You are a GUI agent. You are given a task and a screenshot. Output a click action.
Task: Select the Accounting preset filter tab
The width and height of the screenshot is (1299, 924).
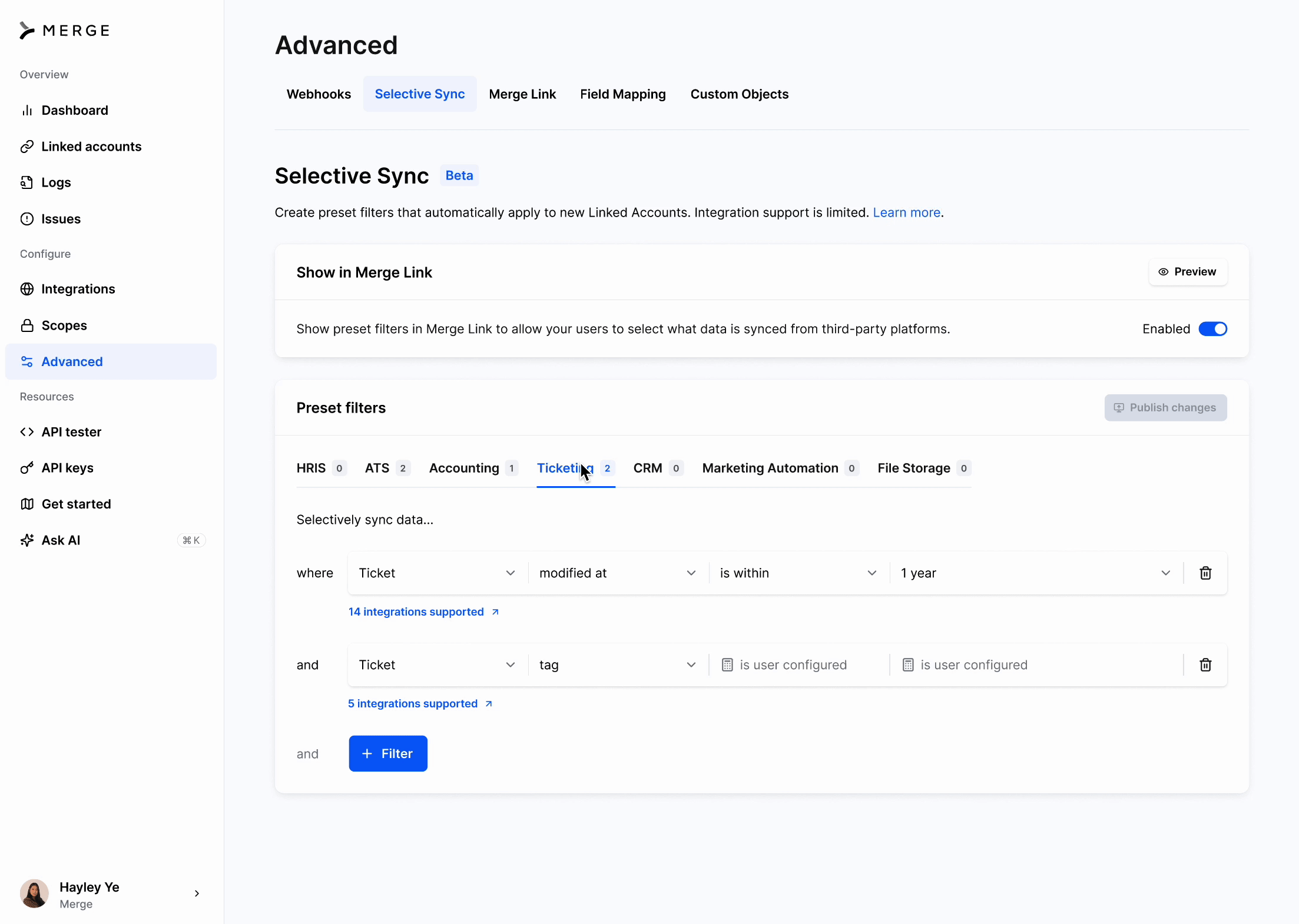pyautogui.click(x=473, y=468)
